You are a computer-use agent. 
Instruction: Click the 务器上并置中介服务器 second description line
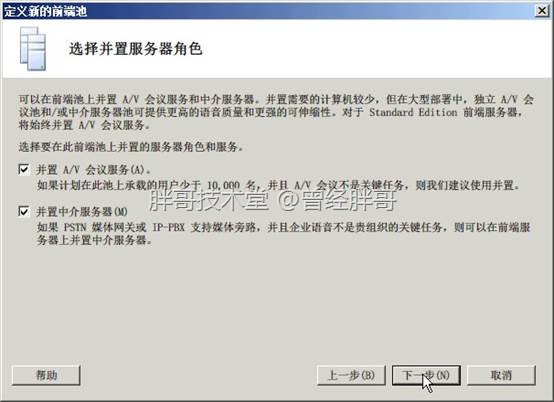(x=95, y=241)
